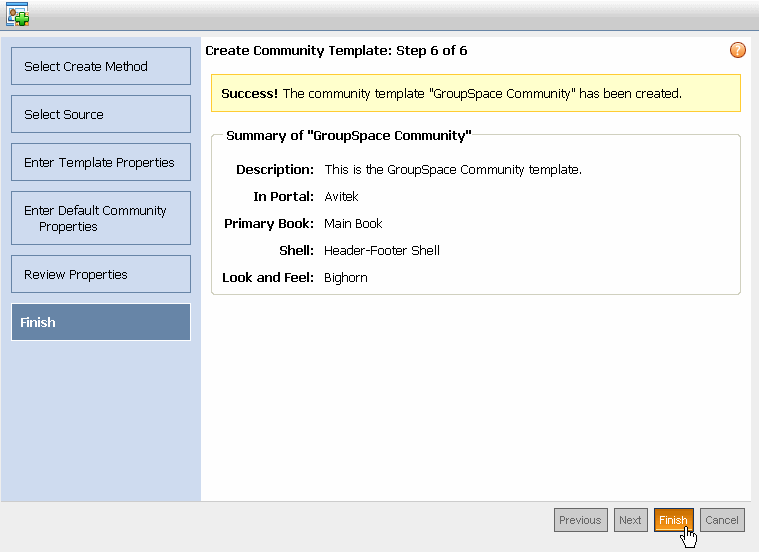Click the 'Summary of GroupSpace Community' heading
The width and height of the screenshot is (759, 552).
point(349,136)
